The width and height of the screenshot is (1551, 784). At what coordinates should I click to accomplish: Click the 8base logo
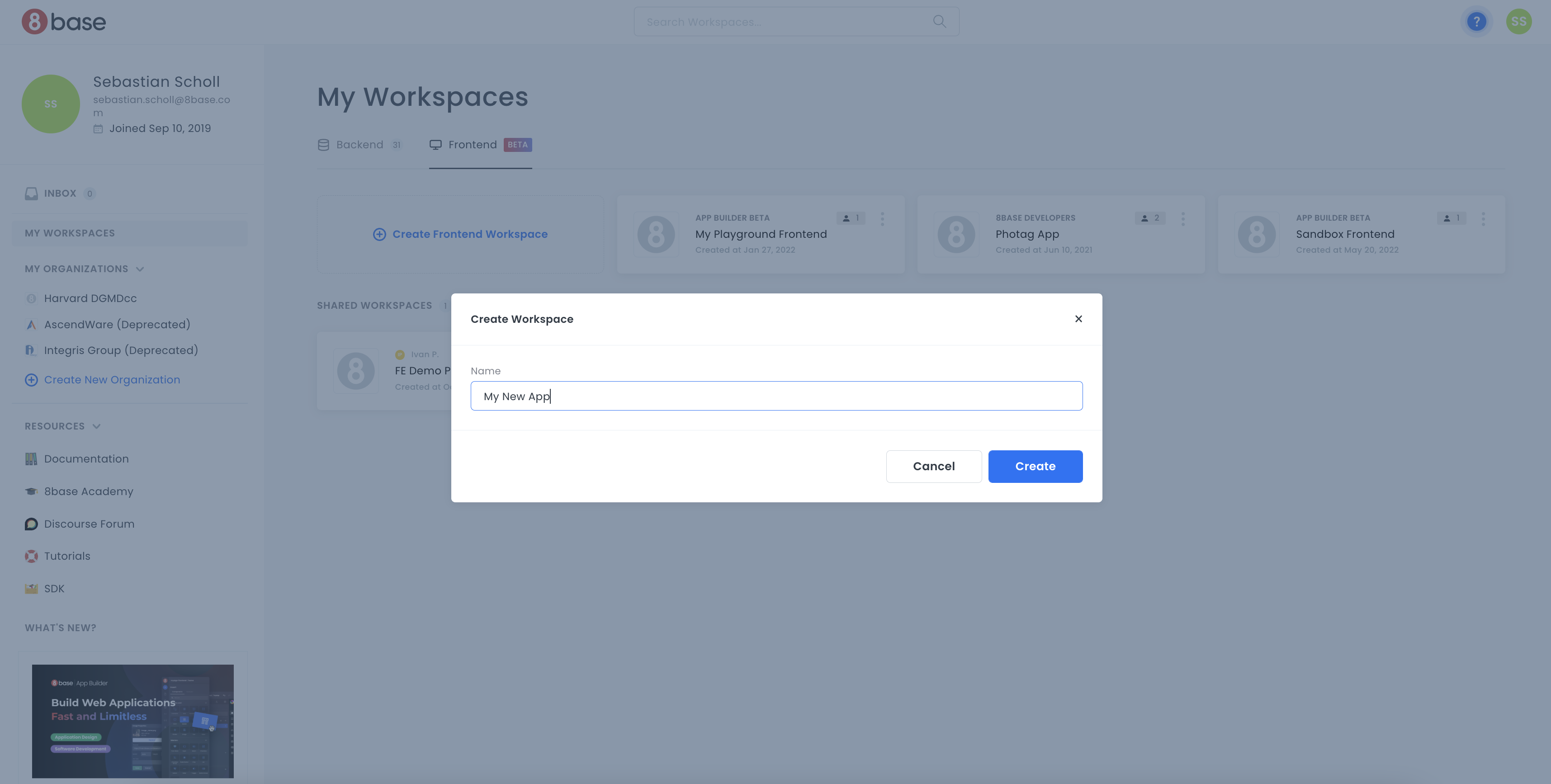click(64, 22)
